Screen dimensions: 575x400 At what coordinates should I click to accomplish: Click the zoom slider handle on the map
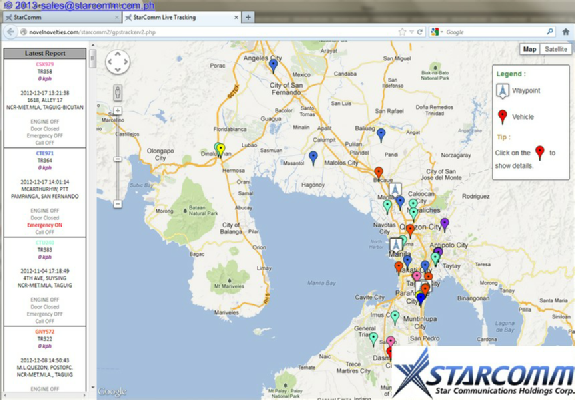[x=117, y=159]
